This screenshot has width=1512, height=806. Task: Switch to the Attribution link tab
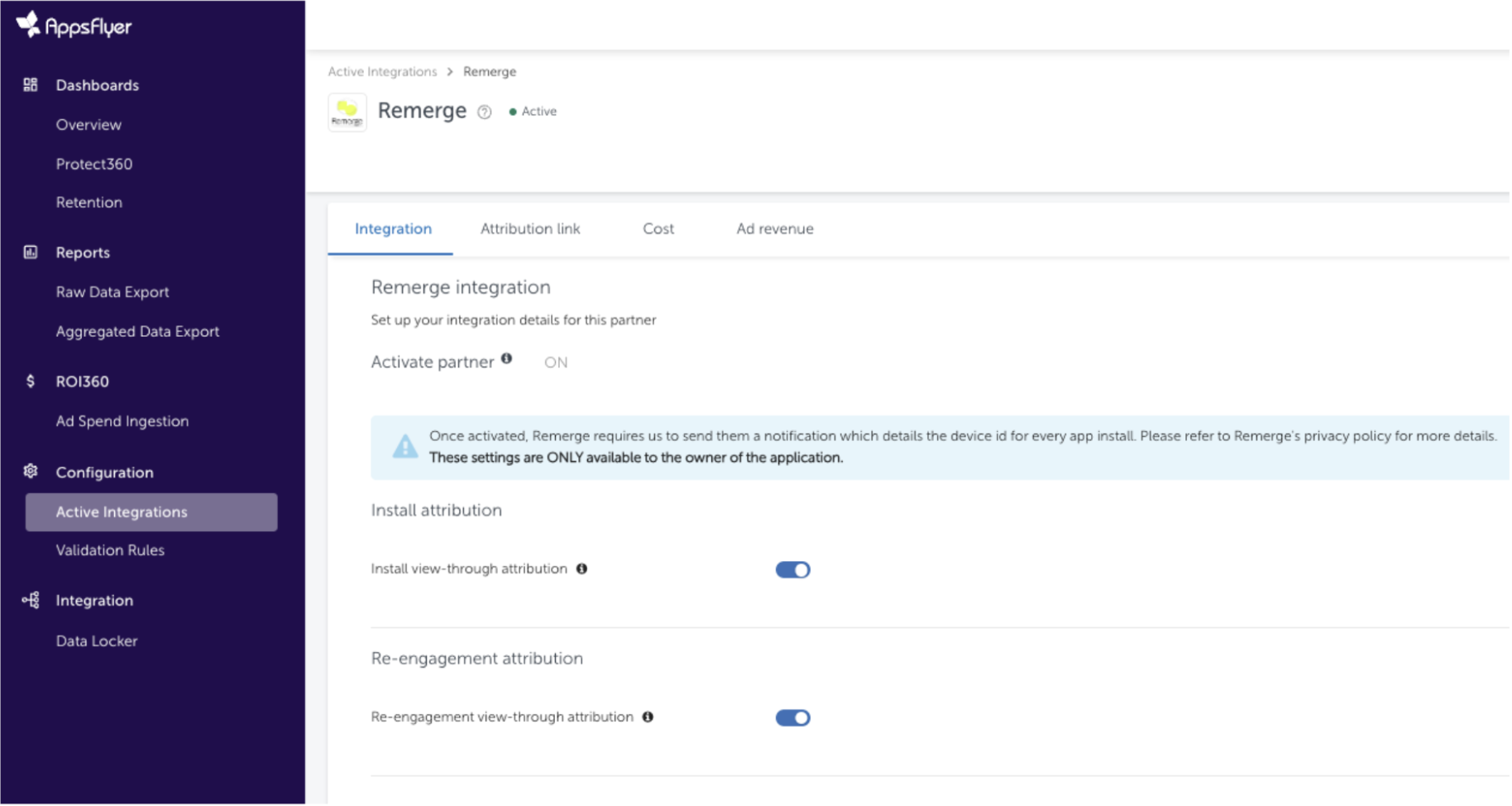530,229
